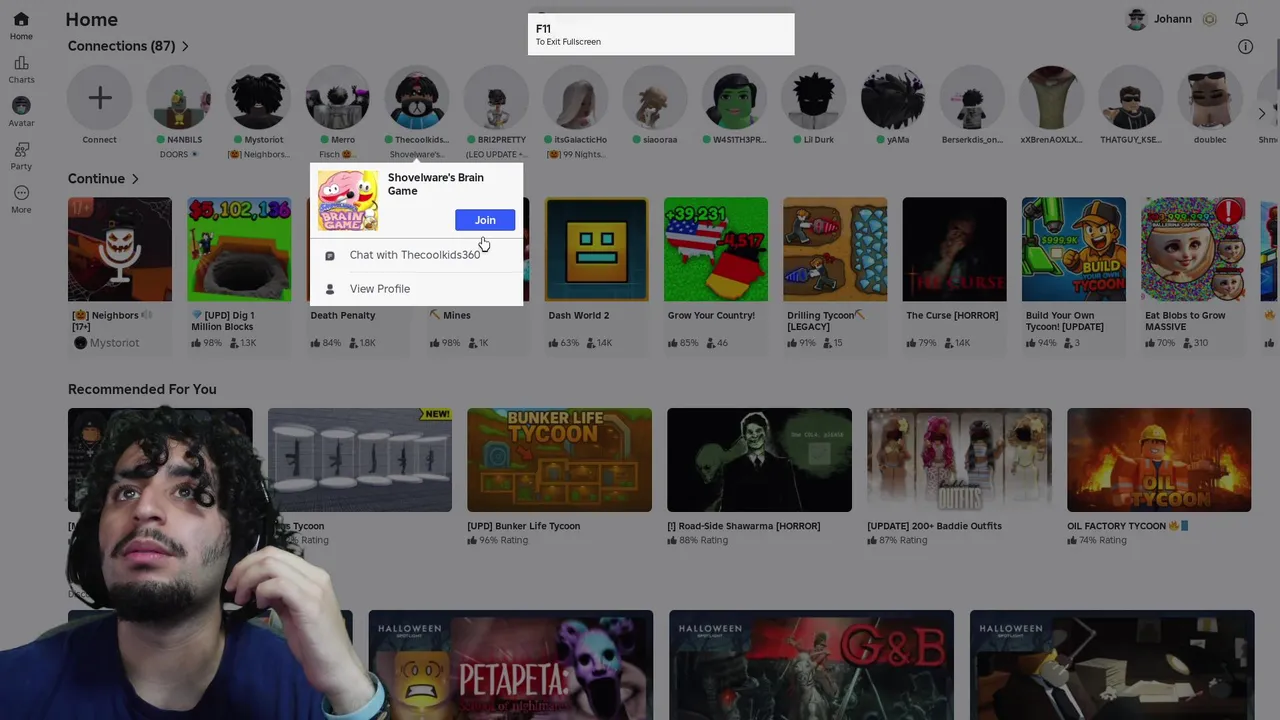Open the Party sidebar icon
The height and width of the screenshot is (720, 1280).
[21, 150]
